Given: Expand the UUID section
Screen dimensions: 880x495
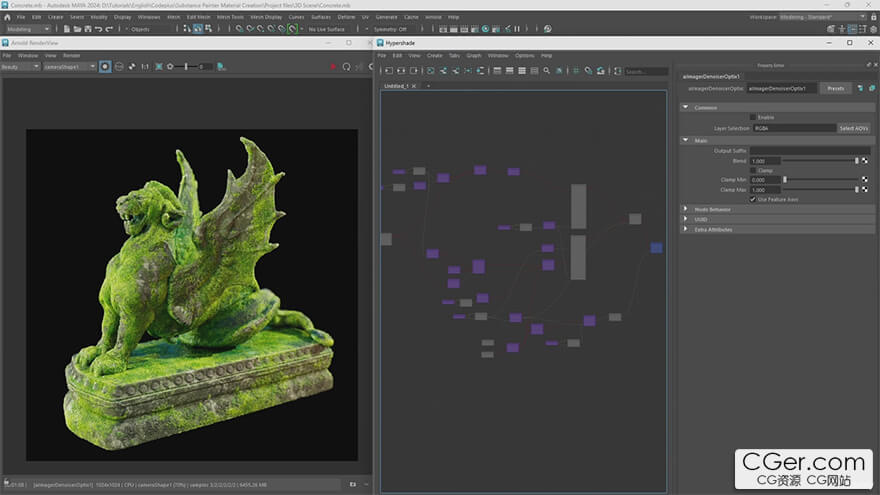Looking at the screenshot, I should click(x=685, y=219).
